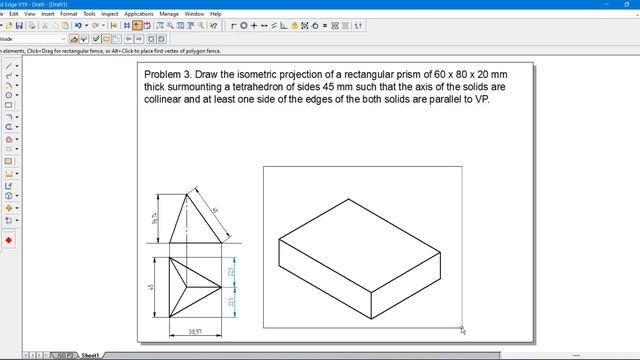Click the Cut scissors icon

[x=45, y=26]
